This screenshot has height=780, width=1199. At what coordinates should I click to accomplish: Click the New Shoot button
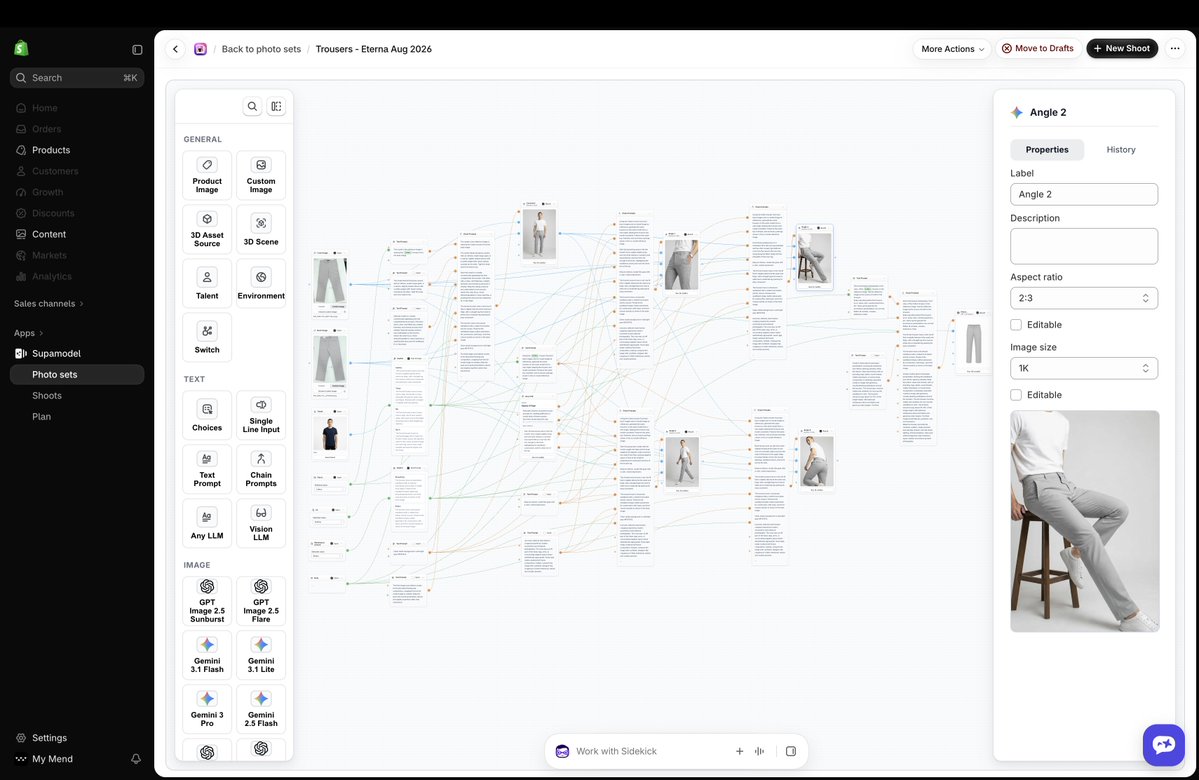click(1122, 48)
